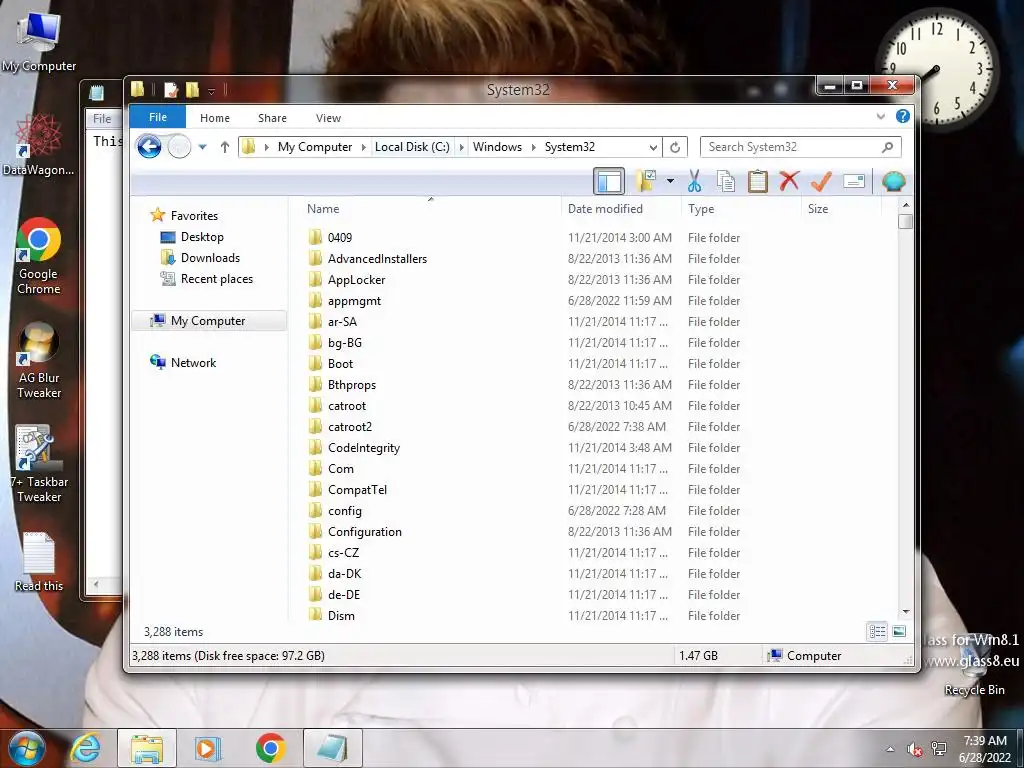
Task: Click the red X Delete toolbar icon
Action: pos(789,181)
